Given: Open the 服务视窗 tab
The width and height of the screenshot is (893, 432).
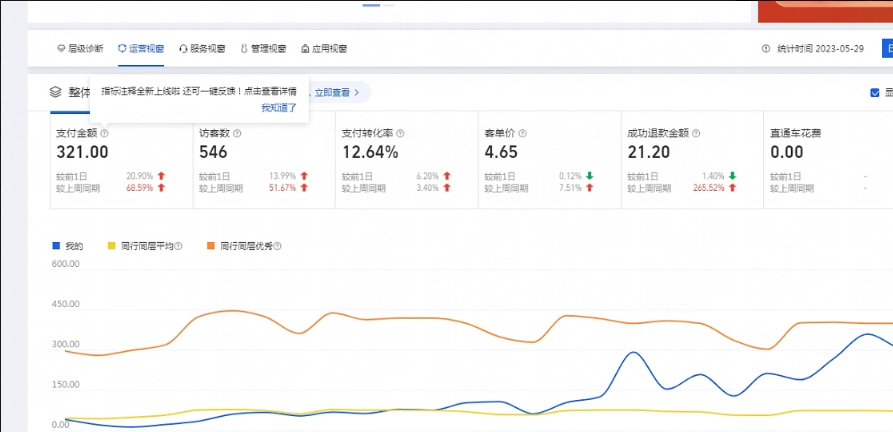Looking at the screenshot, I should click(x=202, y=48).
